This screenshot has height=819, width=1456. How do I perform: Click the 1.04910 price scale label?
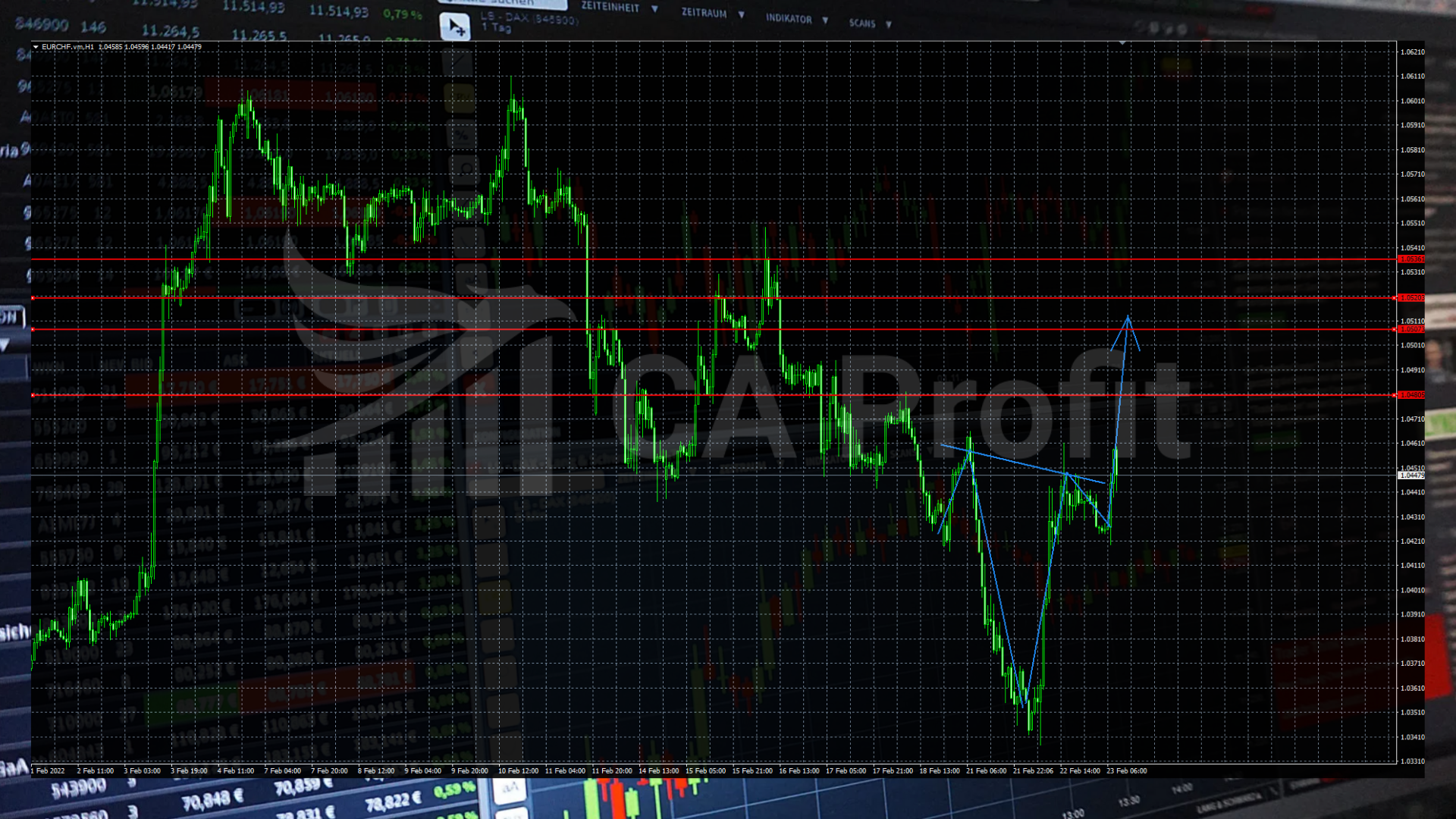[1412, 371]
